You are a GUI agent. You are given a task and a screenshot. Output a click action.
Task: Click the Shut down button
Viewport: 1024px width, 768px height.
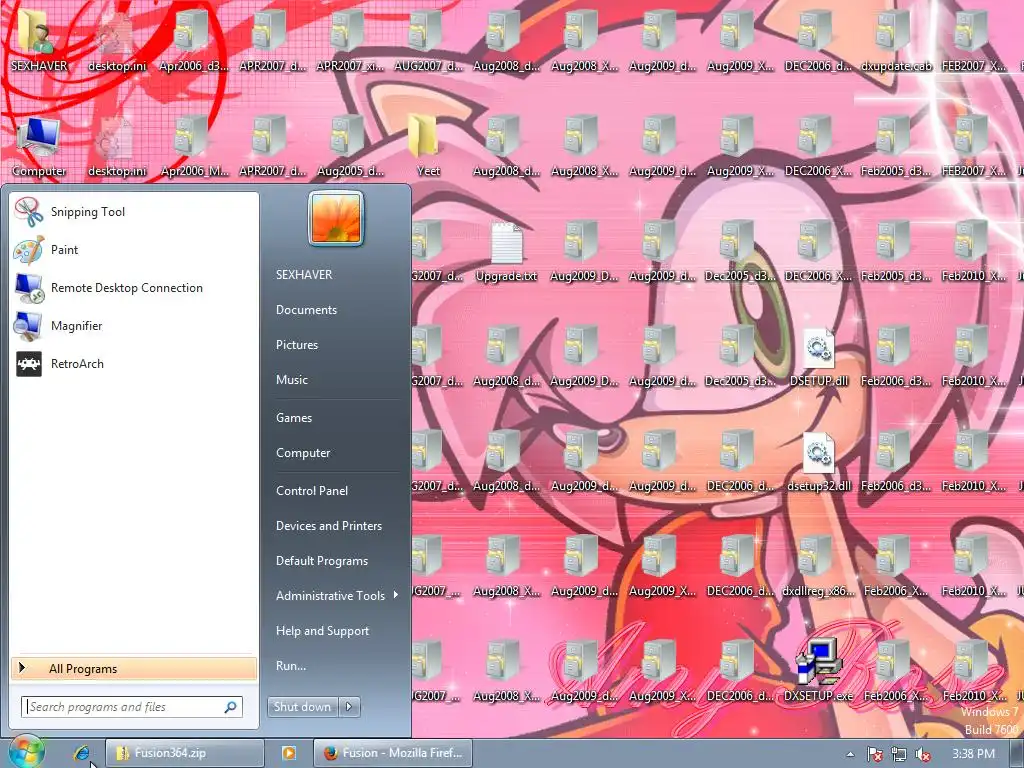(x=302, y=707)
